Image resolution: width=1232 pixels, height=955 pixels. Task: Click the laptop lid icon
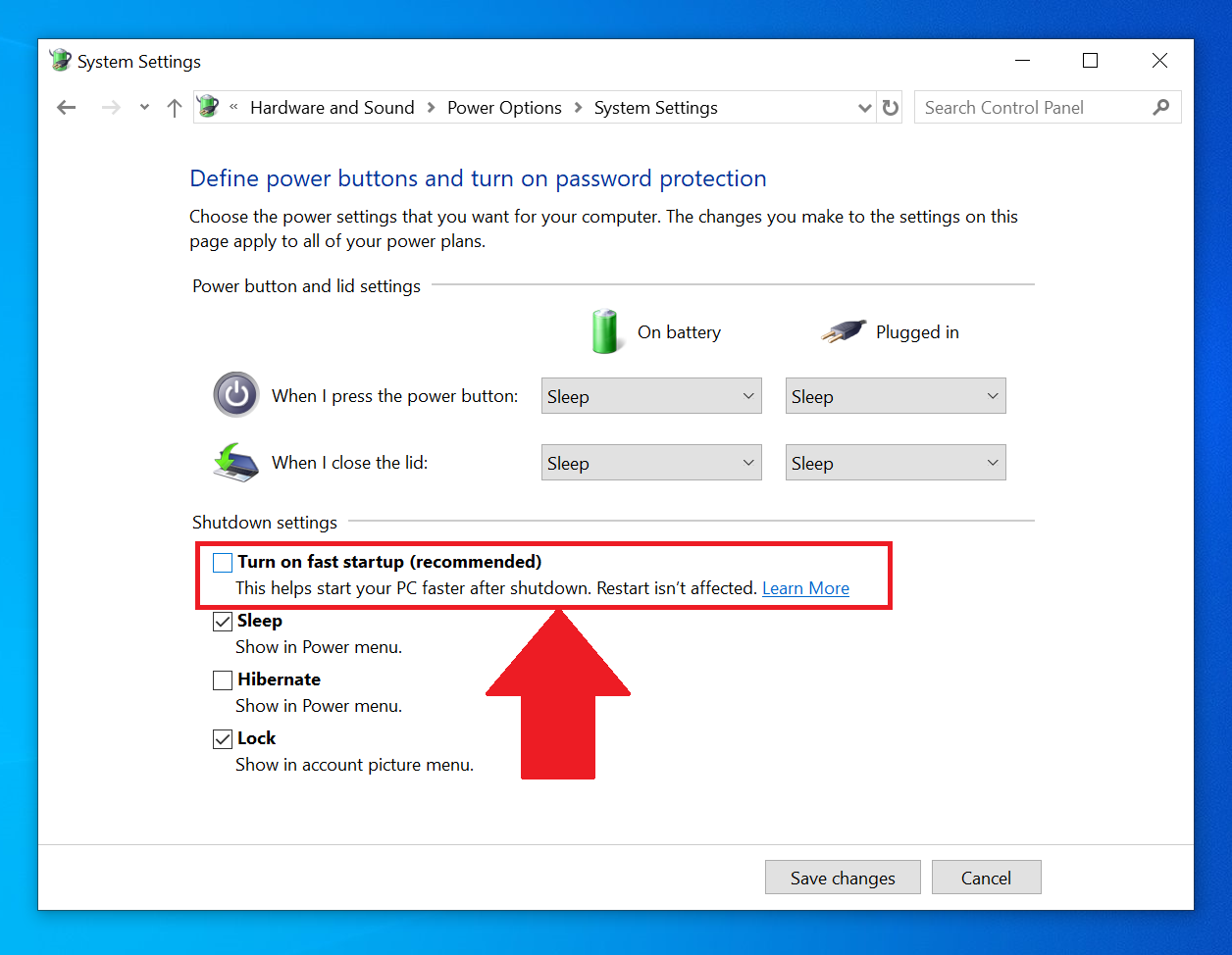[x=235, y=462]
